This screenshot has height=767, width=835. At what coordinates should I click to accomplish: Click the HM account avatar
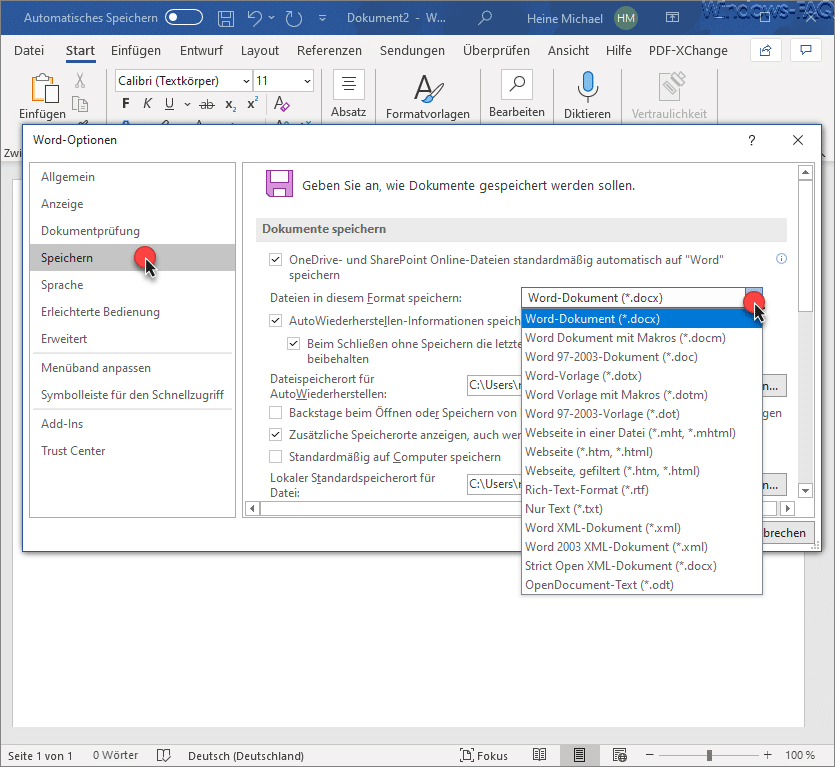click(x=626, y=19)
